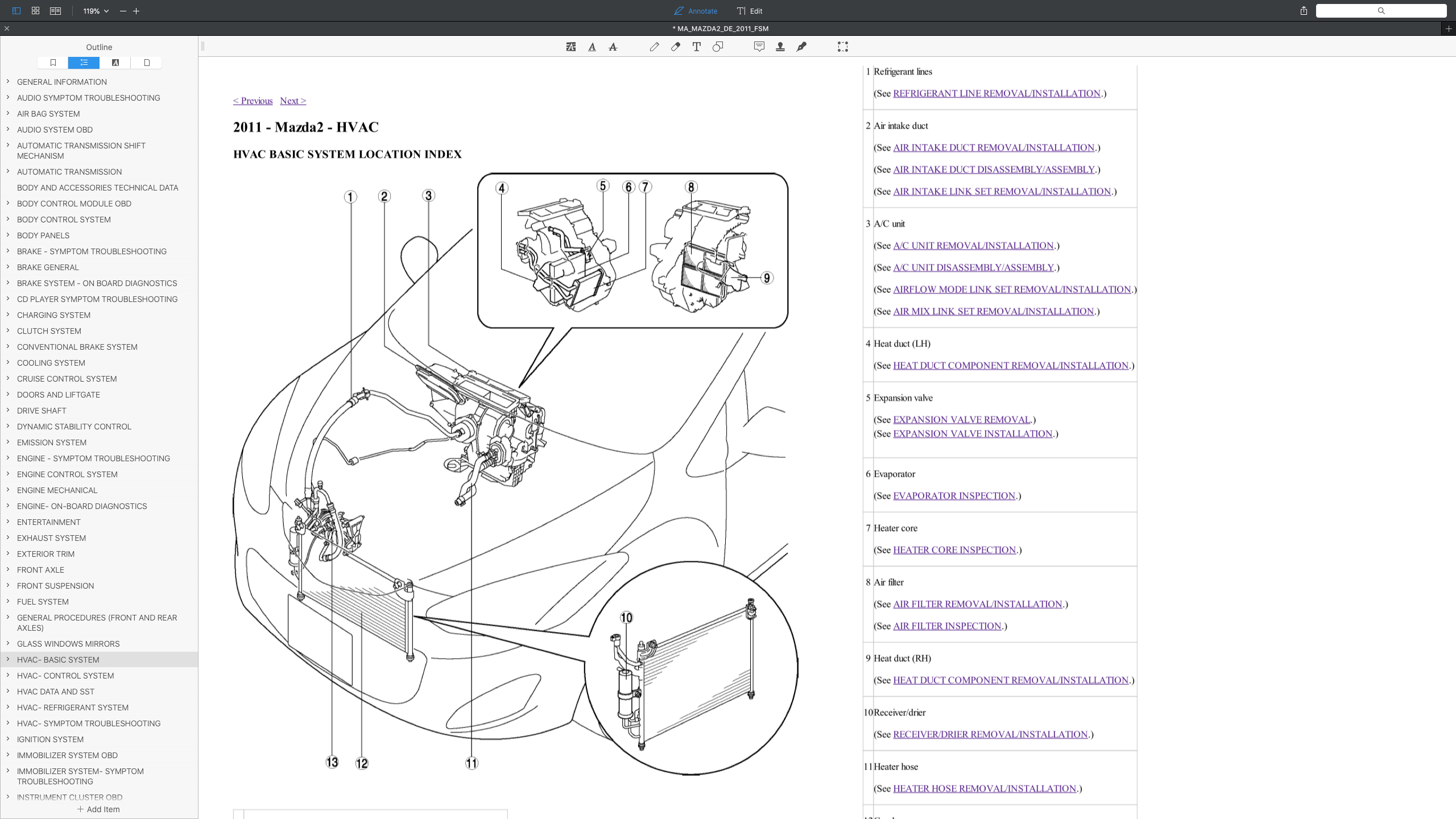
Task: Toggle the sidebar panel view
Action: (x=16, y=11)
